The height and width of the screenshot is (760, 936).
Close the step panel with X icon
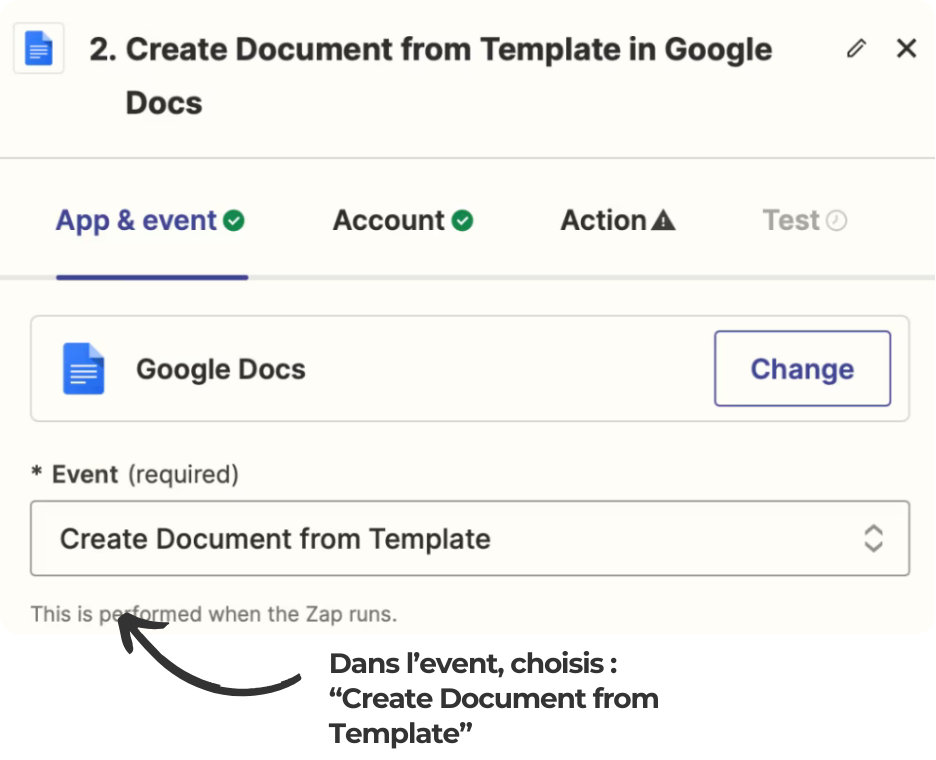(906, 48)
